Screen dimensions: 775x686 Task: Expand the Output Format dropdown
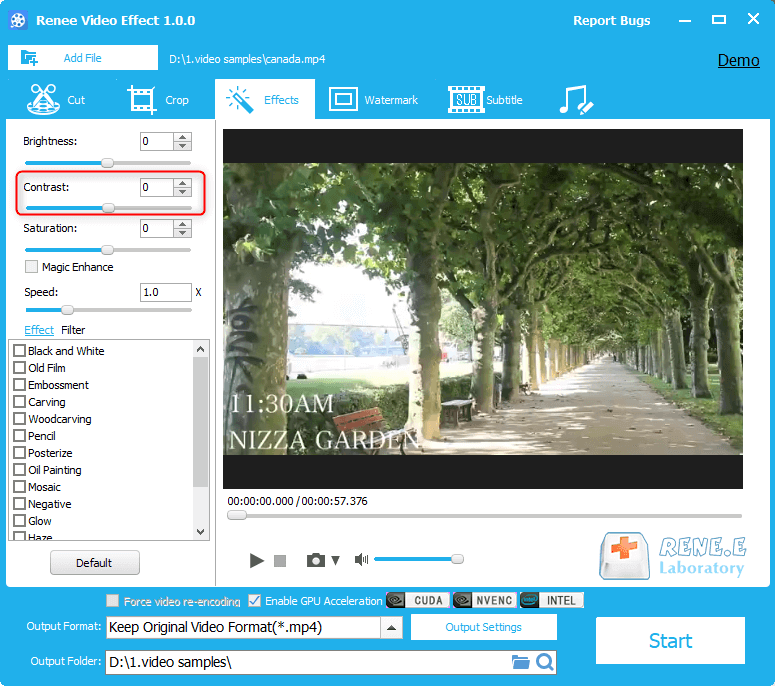(x=392, y=628)
